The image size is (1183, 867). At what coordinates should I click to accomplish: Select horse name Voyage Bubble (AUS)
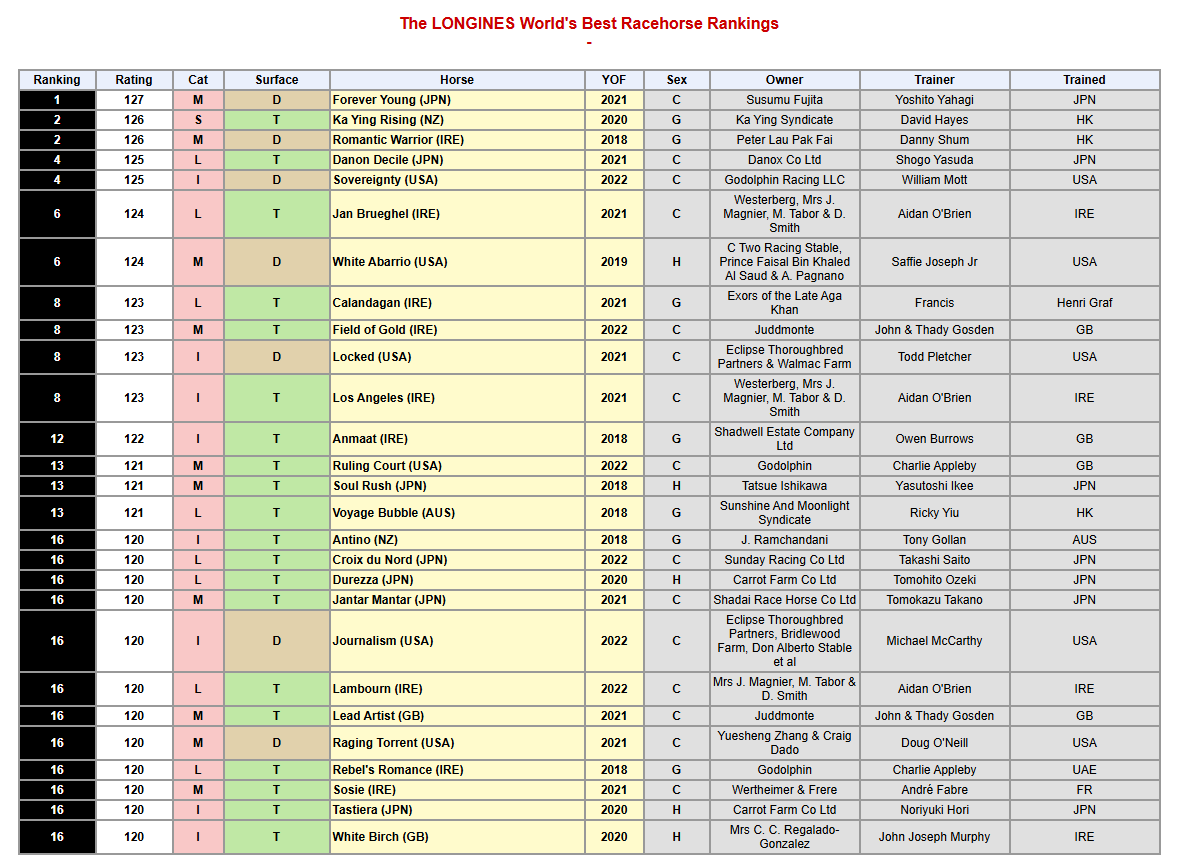click(394, 513)
